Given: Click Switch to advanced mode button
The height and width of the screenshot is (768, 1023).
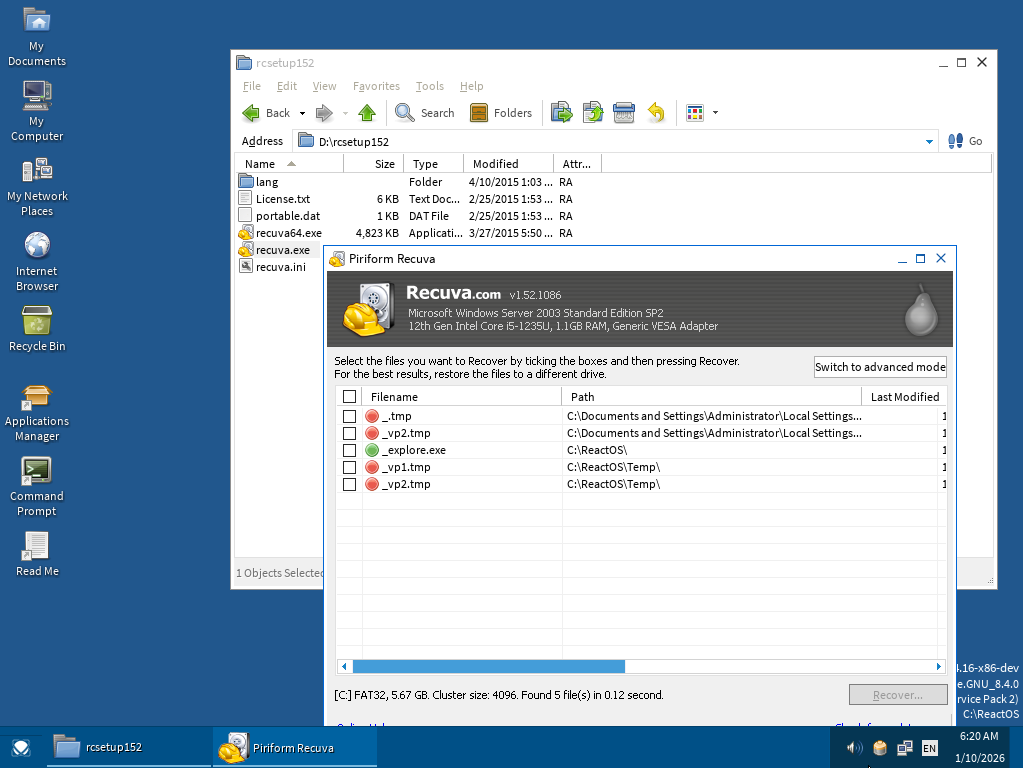Looking at the screenshot, I should tap(880, 367).
